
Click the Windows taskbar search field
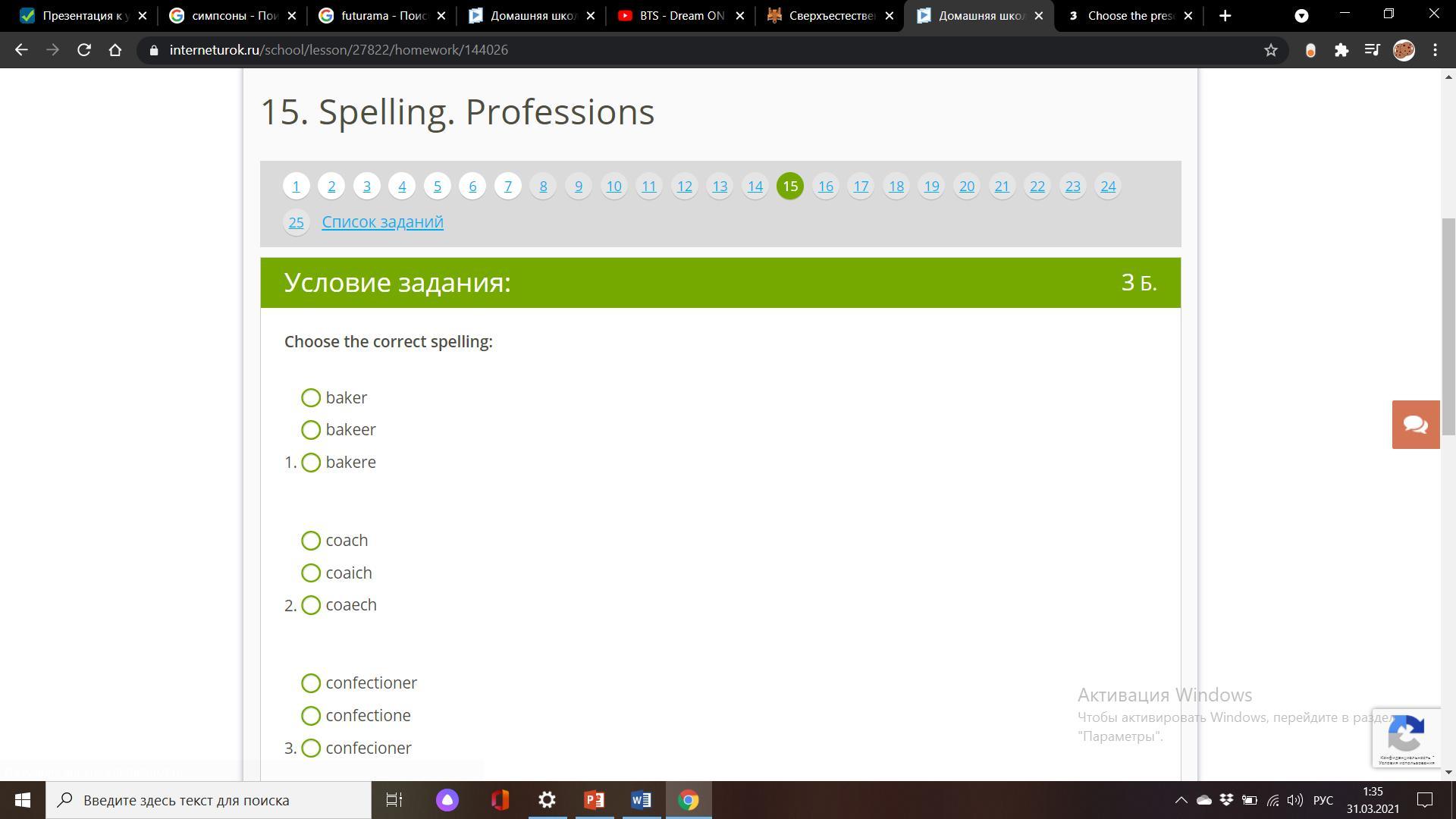coord(209,800)
